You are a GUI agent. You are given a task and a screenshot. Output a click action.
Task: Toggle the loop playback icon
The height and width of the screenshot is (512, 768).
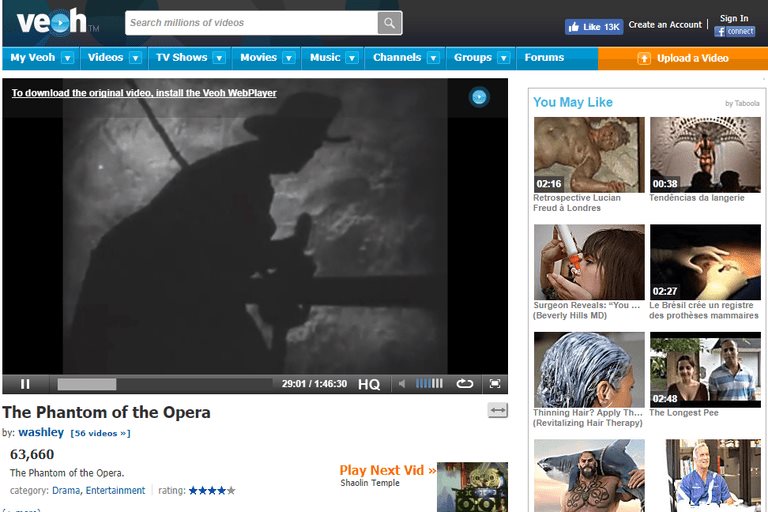(x=464, y=384)
